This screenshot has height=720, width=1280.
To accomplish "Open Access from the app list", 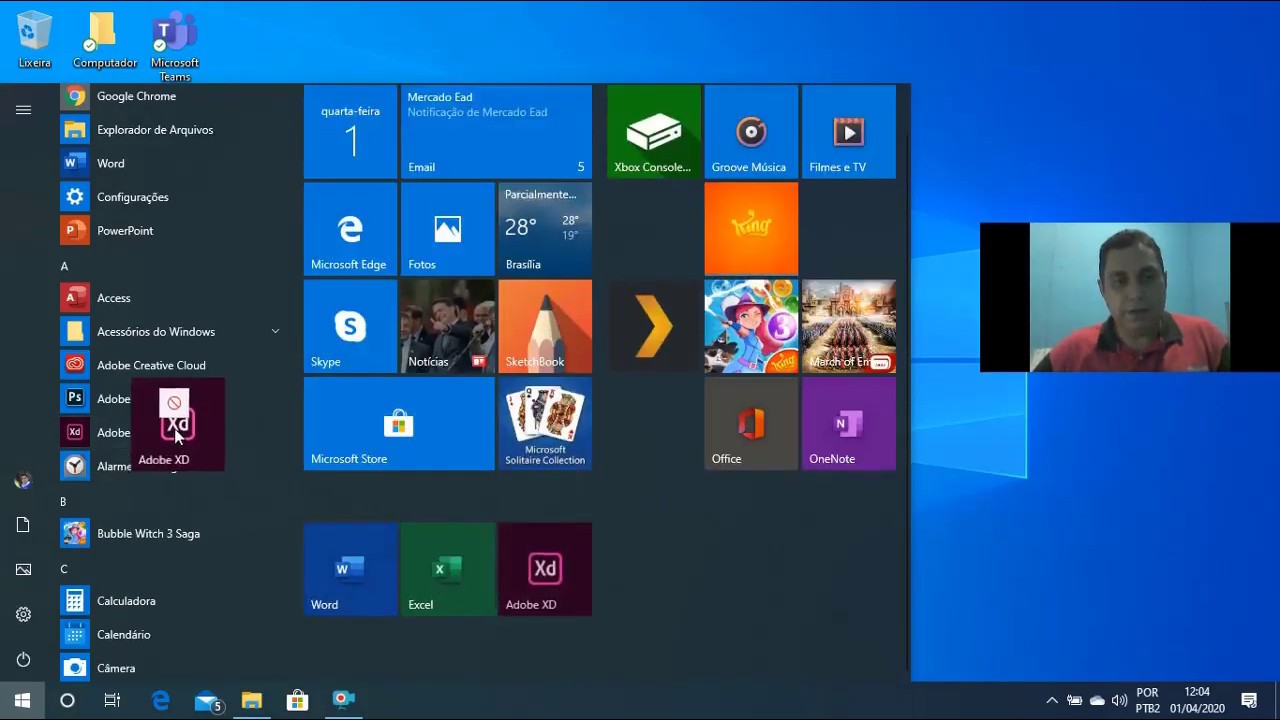I will tap(170, 298).
